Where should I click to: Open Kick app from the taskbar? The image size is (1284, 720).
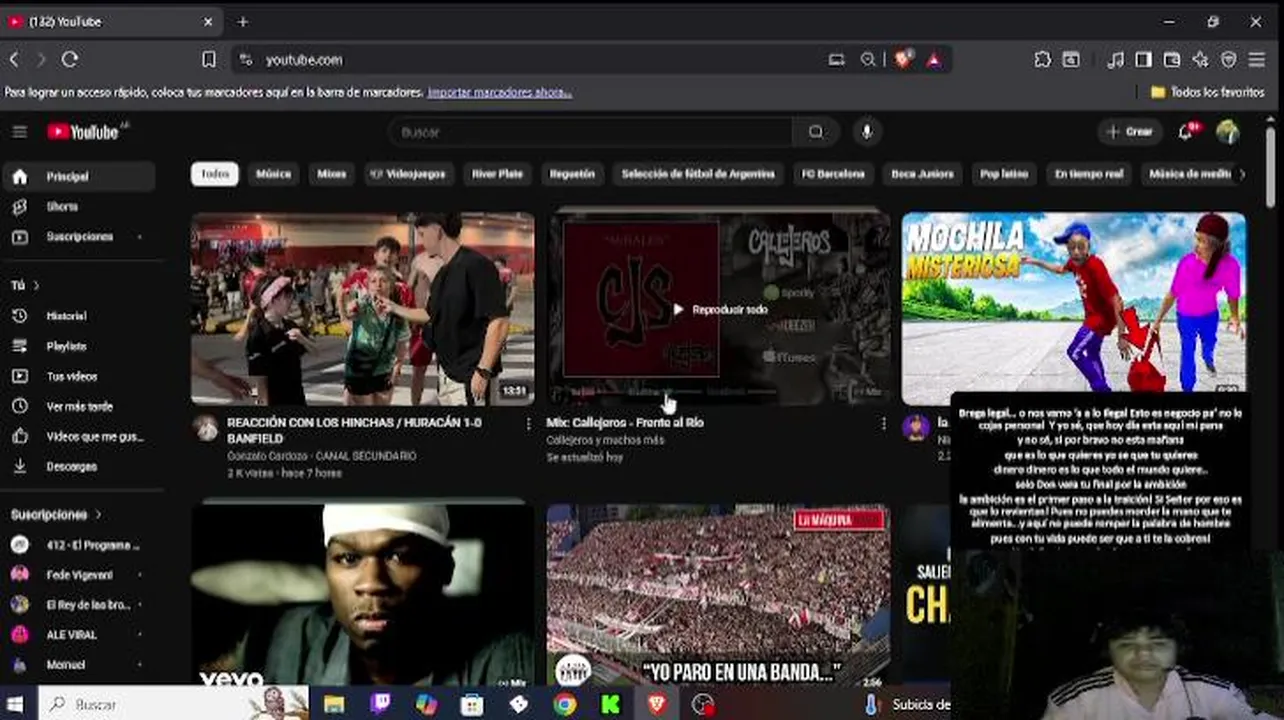pyautogui.click(x=610, y=704)
